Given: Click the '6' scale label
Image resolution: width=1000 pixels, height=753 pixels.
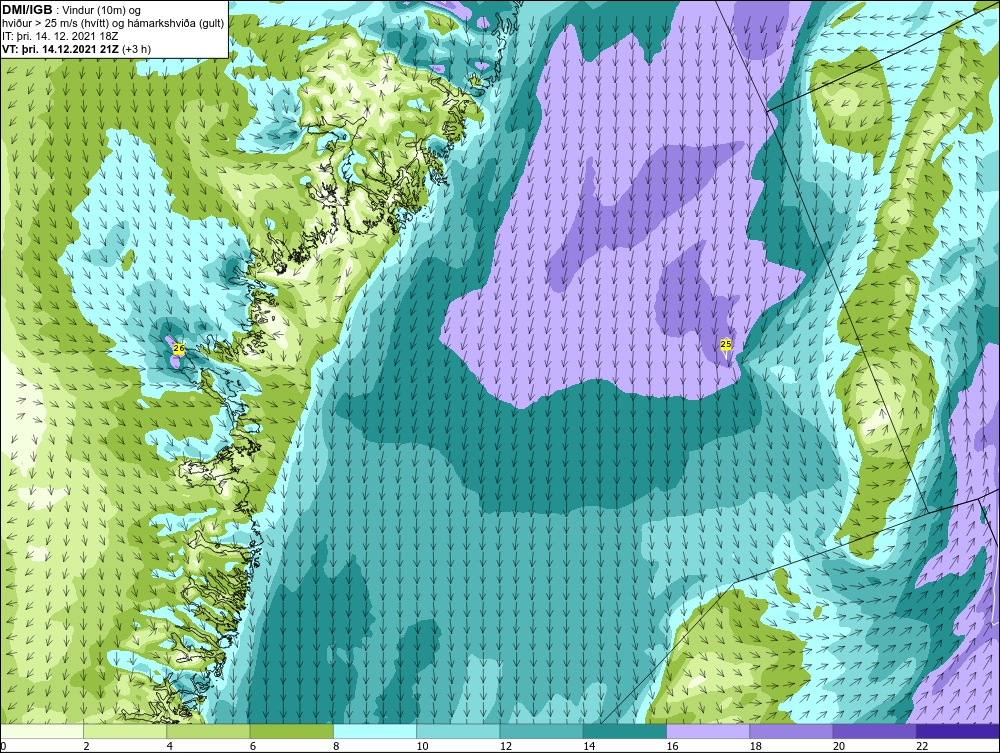Looking at the screenshot, I should tap(253, 747).
